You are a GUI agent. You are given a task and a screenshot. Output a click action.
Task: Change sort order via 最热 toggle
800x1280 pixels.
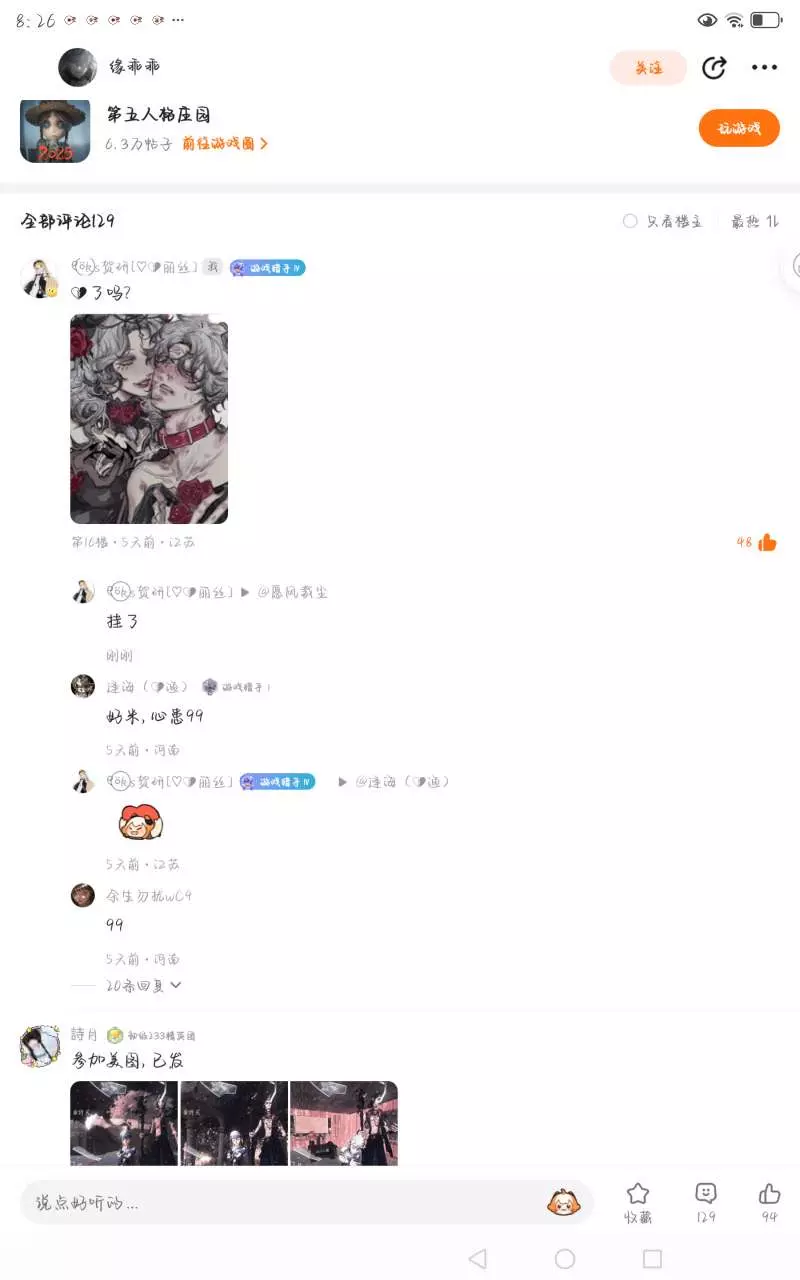tap(755, 221)
